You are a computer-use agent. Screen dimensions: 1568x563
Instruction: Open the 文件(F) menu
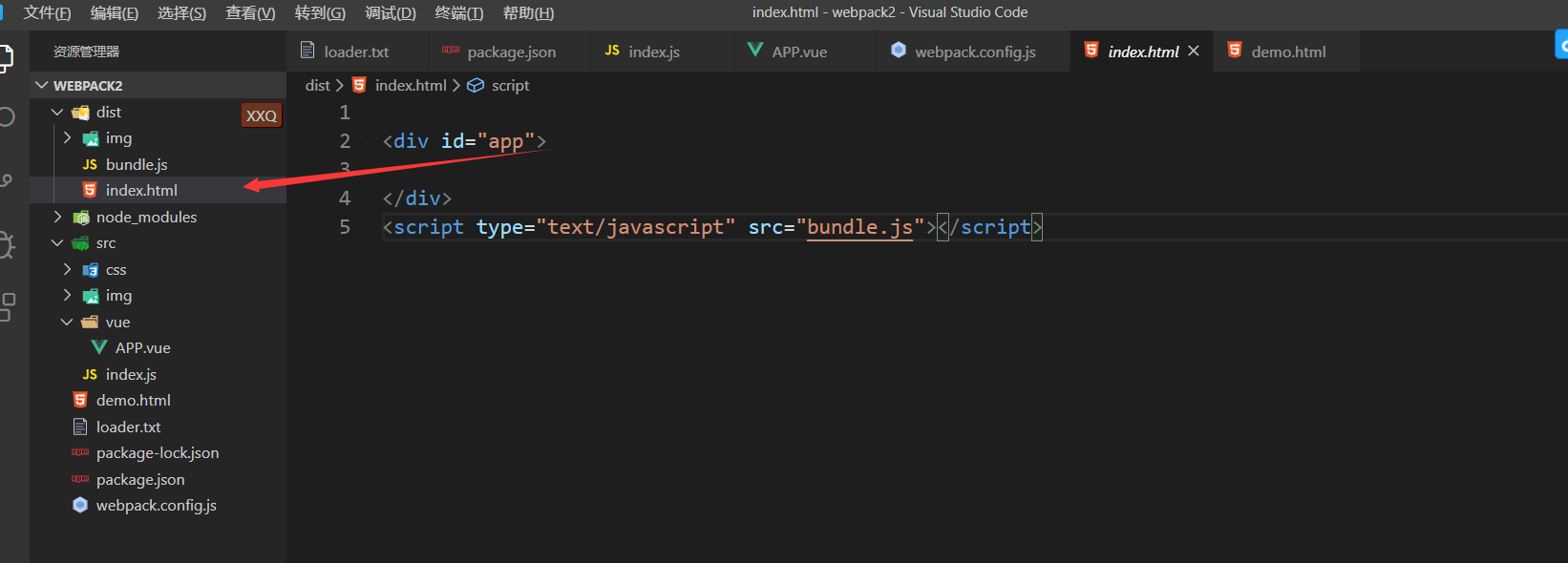tap(47, 12)
